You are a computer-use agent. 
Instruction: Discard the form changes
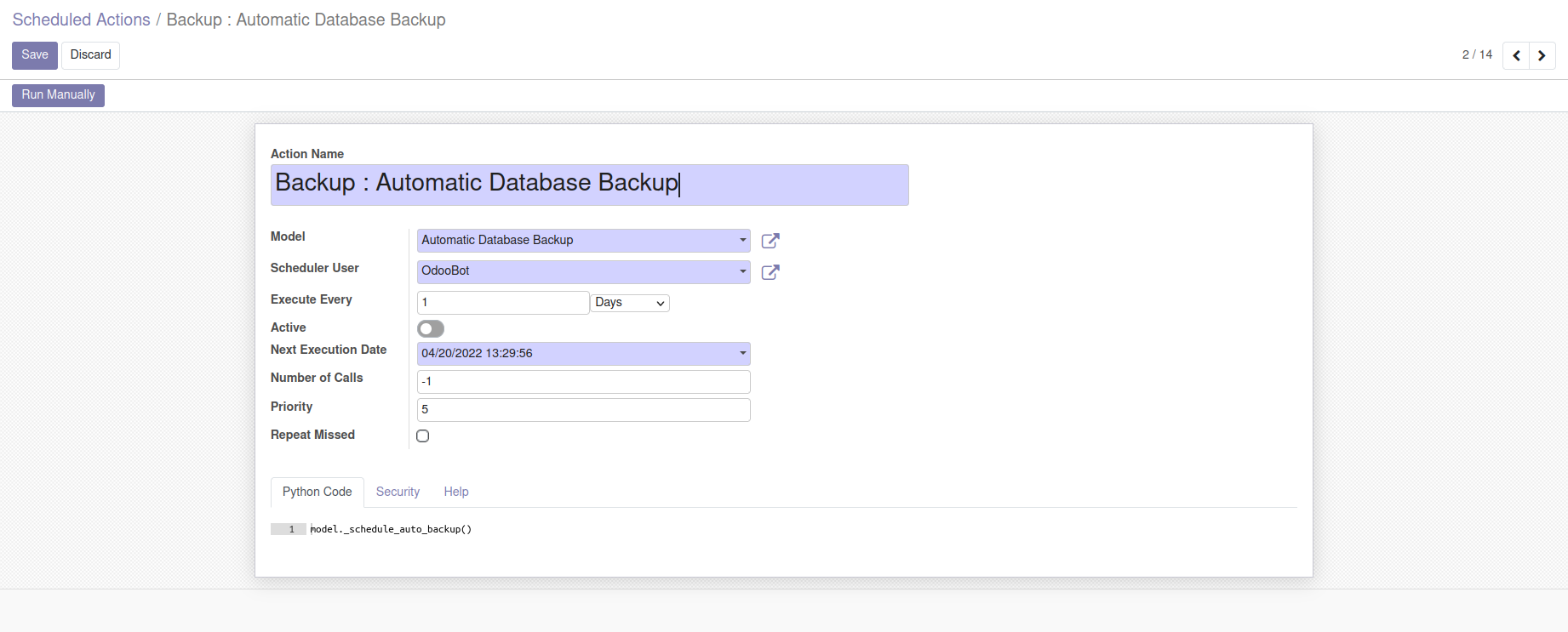pos(90,55)
